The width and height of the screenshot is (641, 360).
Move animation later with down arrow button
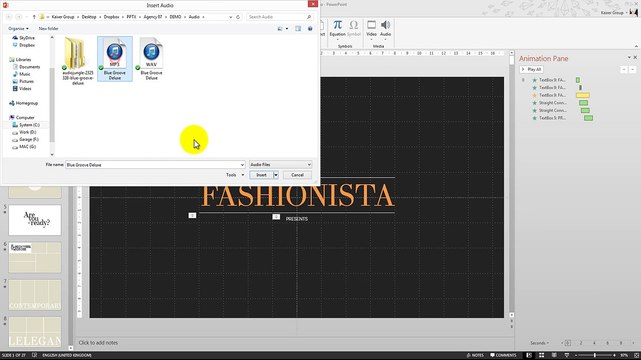(x=632, y=69)
